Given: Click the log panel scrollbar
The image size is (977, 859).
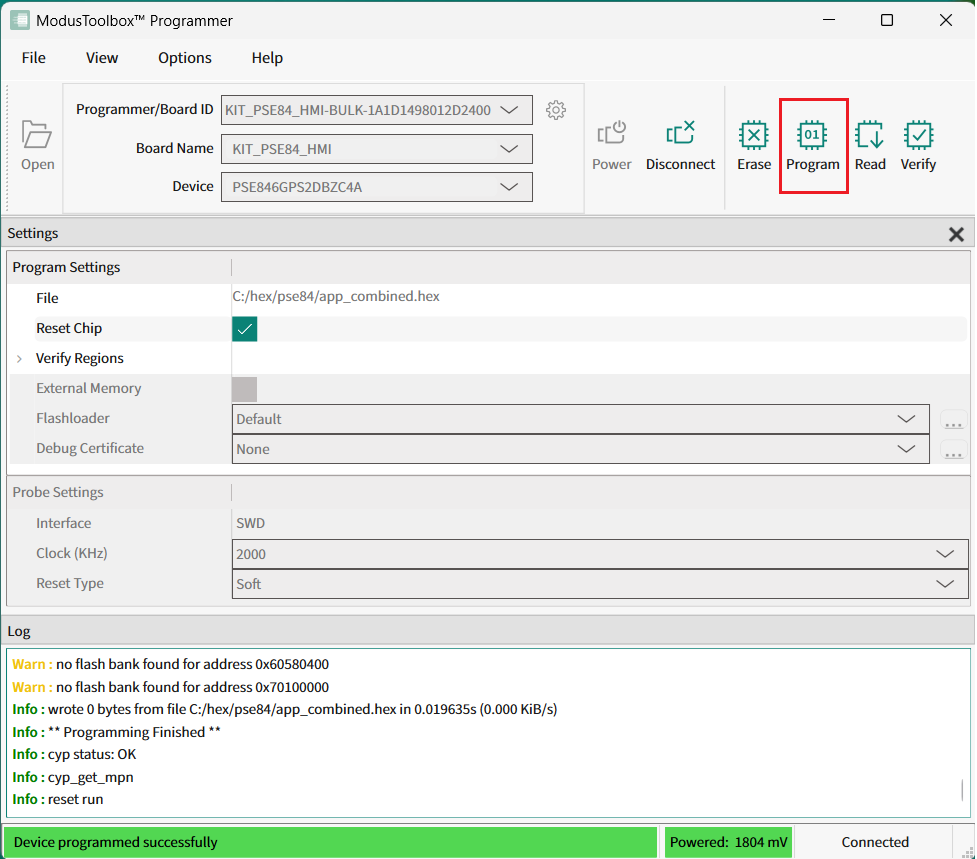Looking at the screenshot, I should 962,790.
